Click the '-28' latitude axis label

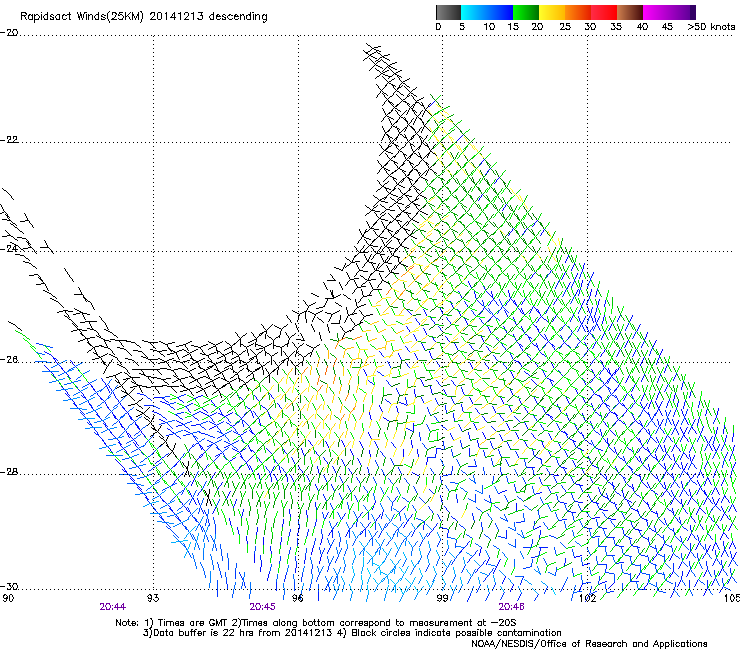pyautogui.click(x=9, y=472)
